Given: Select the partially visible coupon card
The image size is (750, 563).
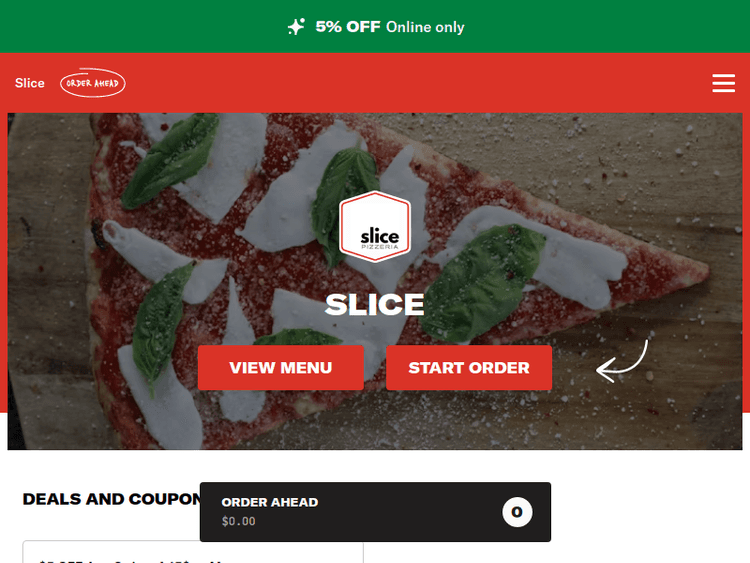Looking at the screenshot, I should point(193,552).
